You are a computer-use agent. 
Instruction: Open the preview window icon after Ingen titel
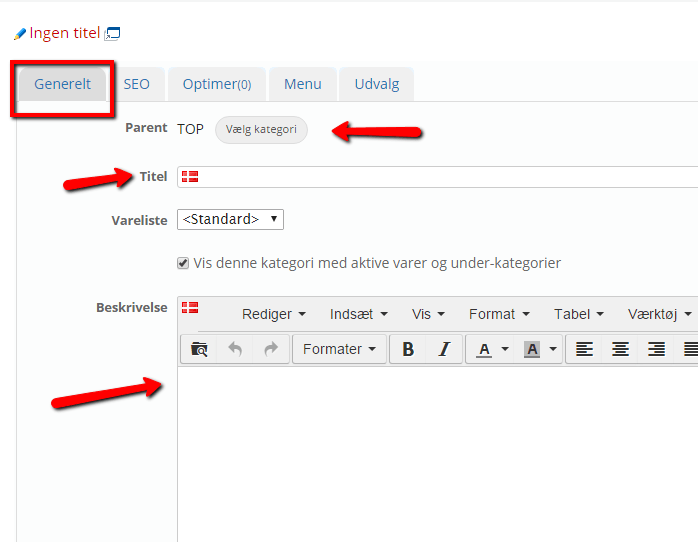[112, 34]
